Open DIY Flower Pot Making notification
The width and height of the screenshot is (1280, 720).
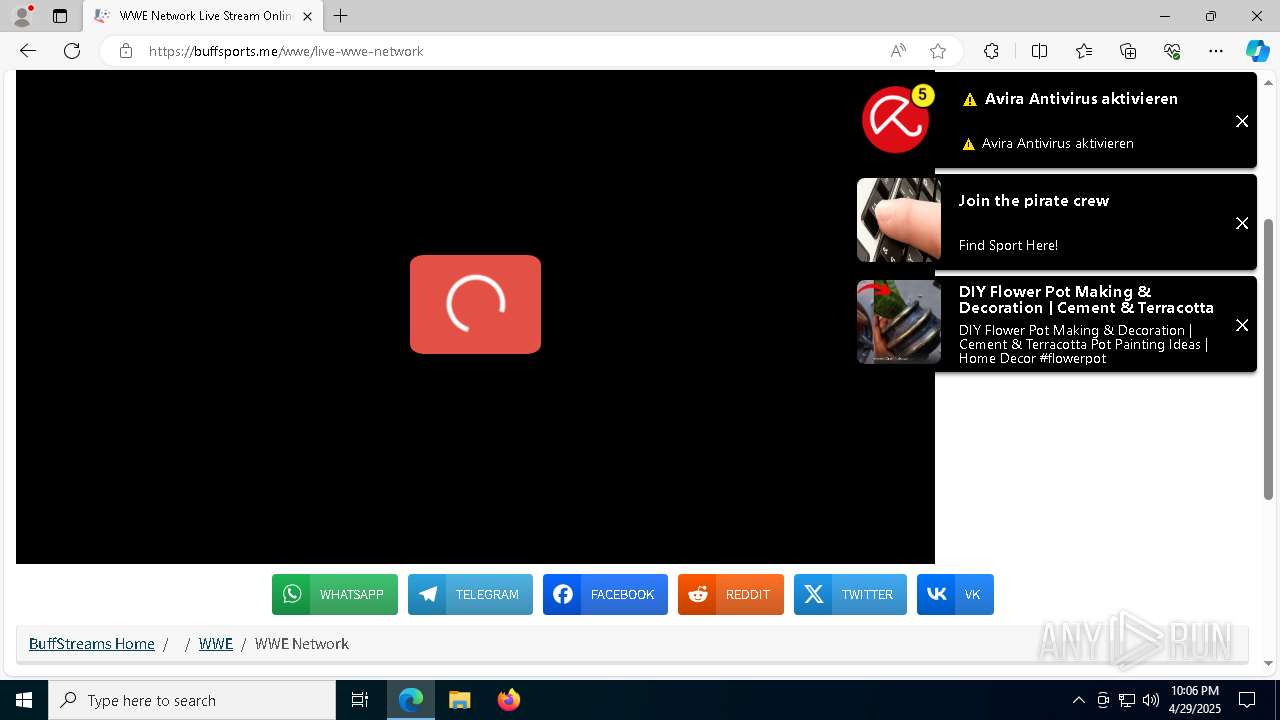tap(1086, 299)
